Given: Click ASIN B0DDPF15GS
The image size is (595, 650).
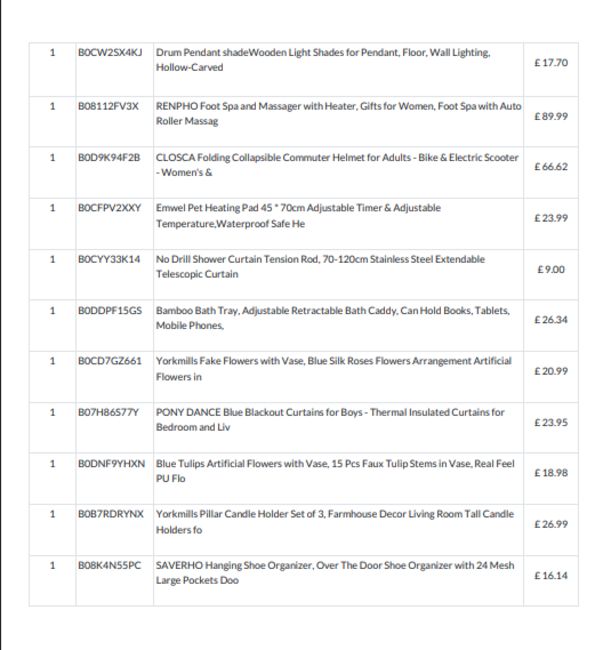Looking at the screenshot, I should (x=110, y=310).
